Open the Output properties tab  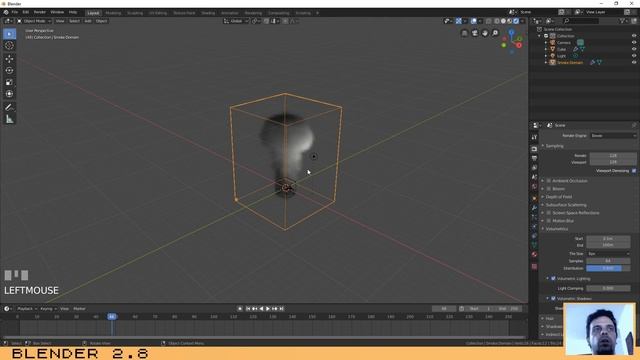click(x=534, y=158)
